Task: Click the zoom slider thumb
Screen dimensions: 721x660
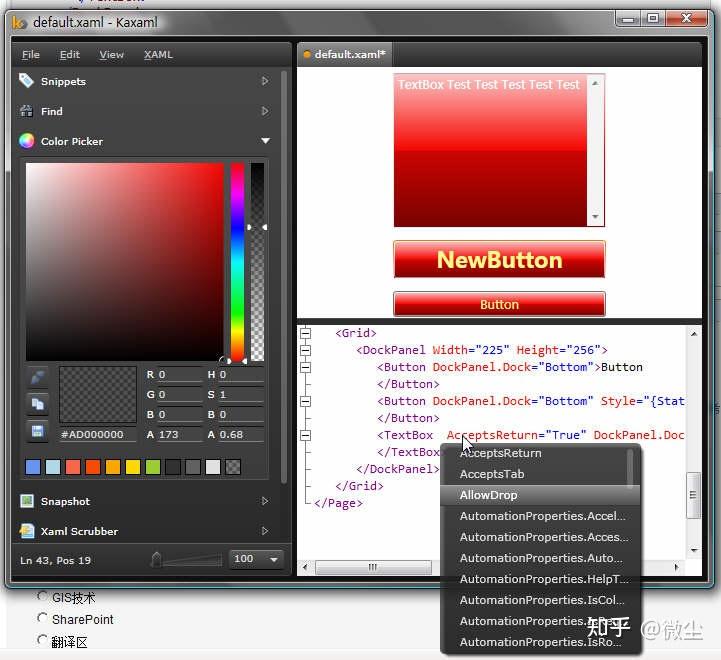Action: click(156, 559)
